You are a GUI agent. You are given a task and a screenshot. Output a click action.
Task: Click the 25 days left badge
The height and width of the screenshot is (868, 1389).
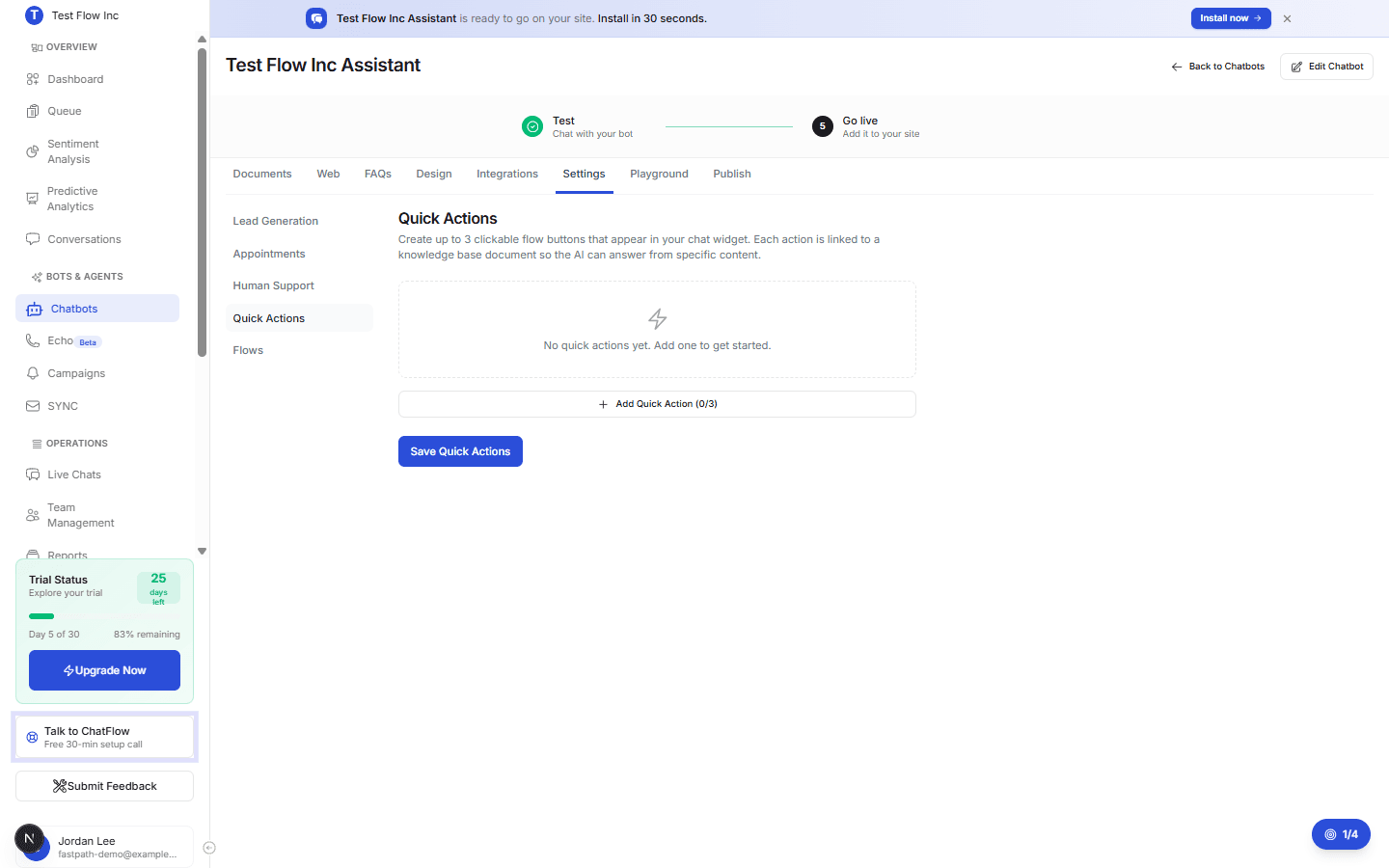(158, 588)
